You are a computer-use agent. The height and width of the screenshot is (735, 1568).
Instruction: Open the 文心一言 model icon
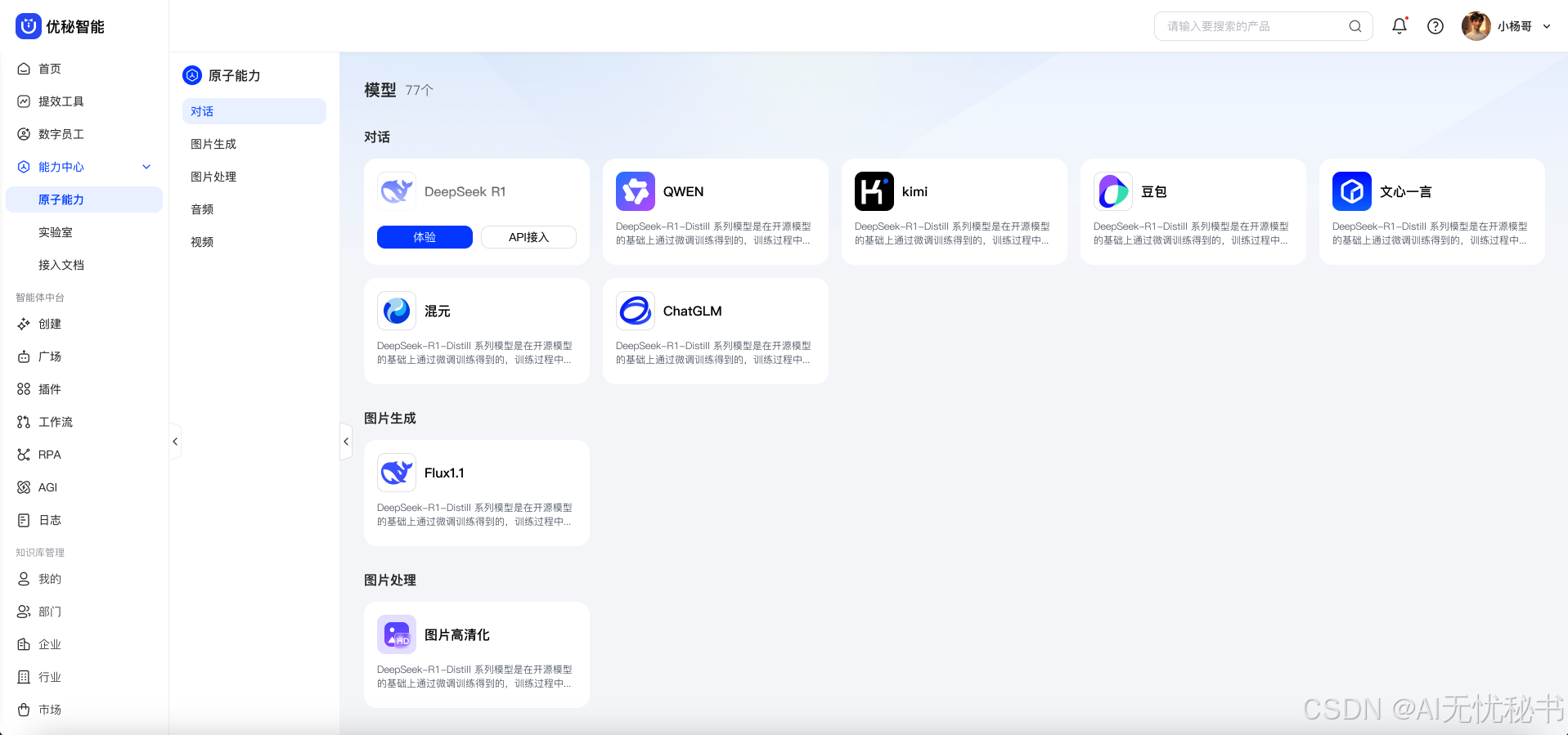[x=1352, y=191]
